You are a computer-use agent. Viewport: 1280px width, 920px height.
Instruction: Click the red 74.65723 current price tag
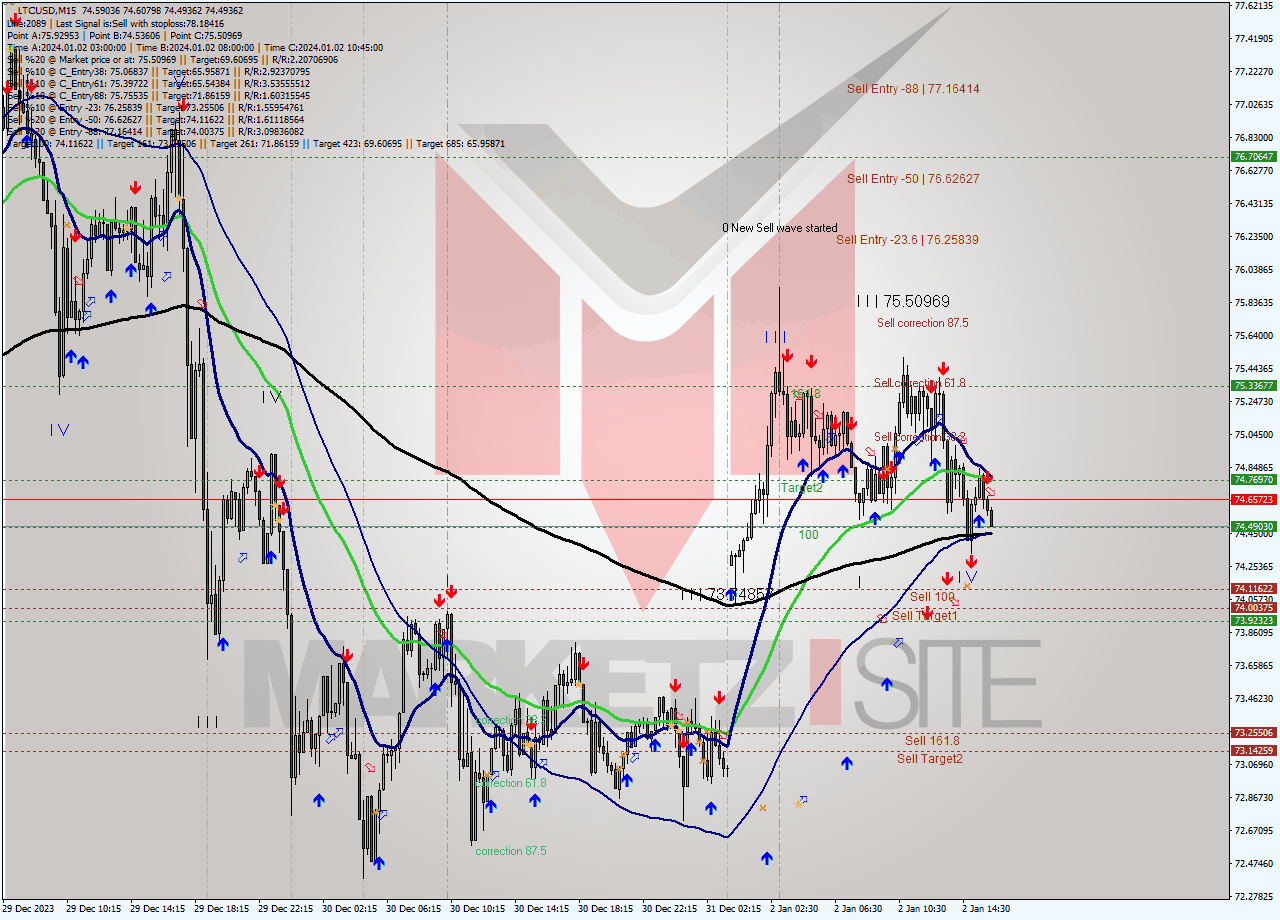pos(1253,499)
